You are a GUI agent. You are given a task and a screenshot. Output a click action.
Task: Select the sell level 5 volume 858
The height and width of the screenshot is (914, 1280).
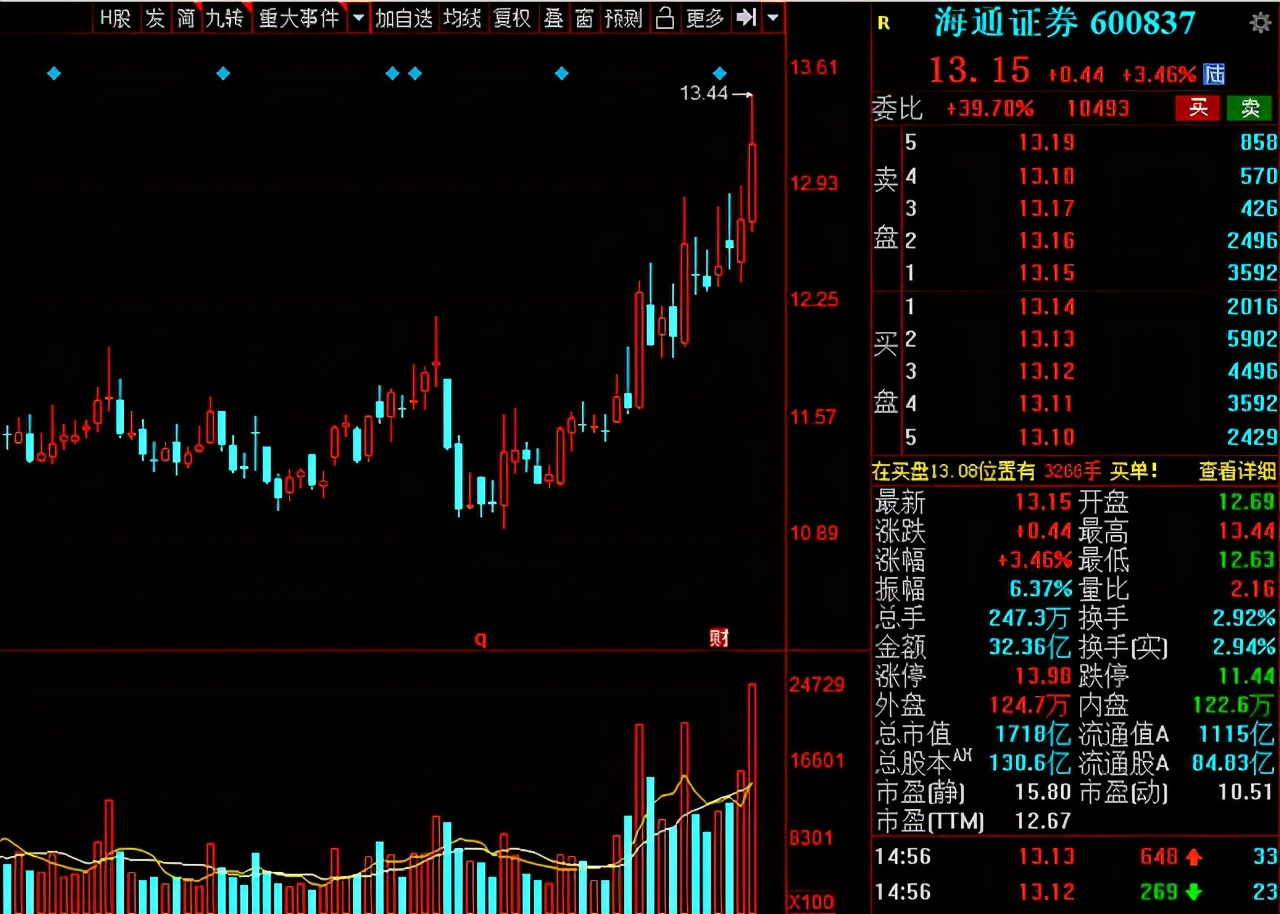pyautogui.click(x=1258, y=142)
